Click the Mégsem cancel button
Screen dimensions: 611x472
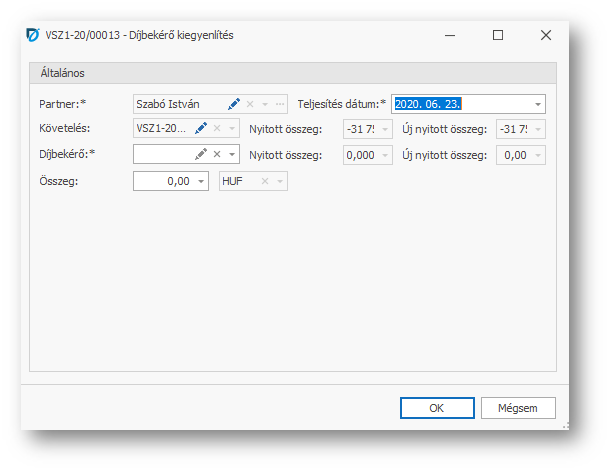pyautogui.click(x=517, y=408)
